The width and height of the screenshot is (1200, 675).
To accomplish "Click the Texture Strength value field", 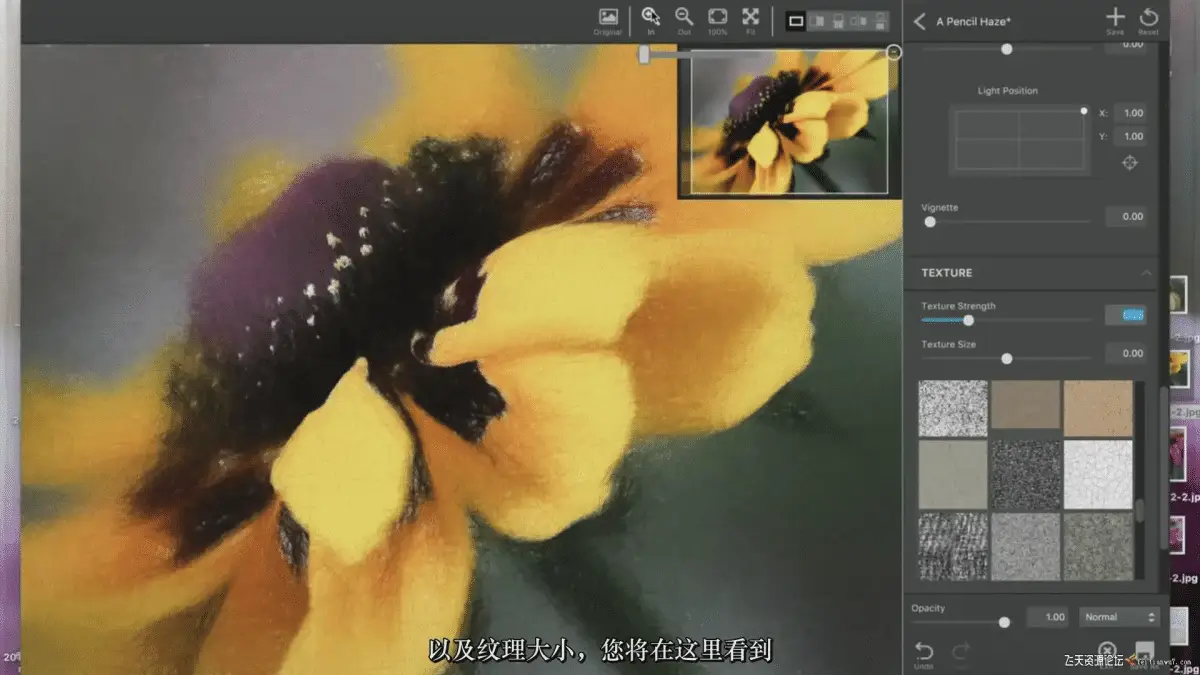I will pos(1125,315).
